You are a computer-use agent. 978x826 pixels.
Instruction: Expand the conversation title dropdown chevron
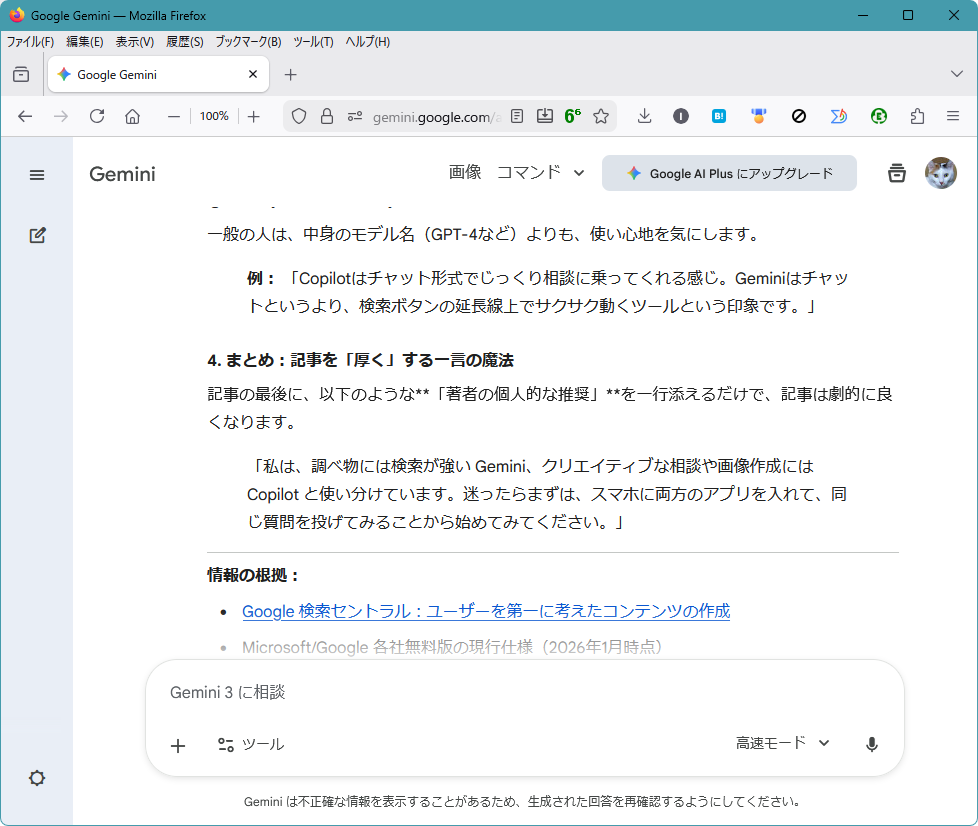(579, 173)
